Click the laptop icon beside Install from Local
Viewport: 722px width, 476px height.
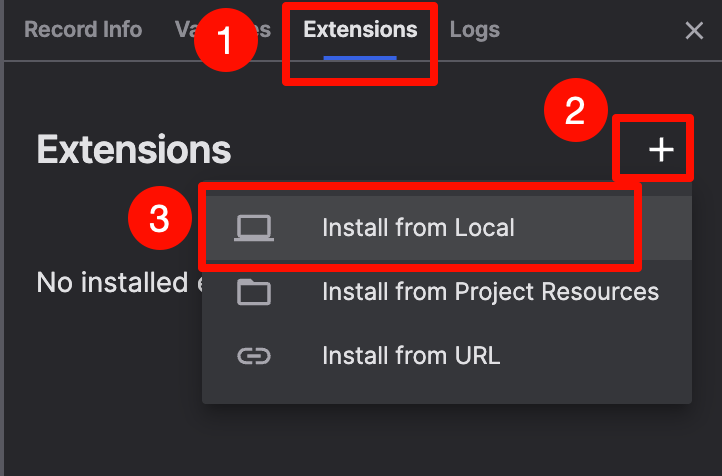pyautogui.click(x=253, y=228)
